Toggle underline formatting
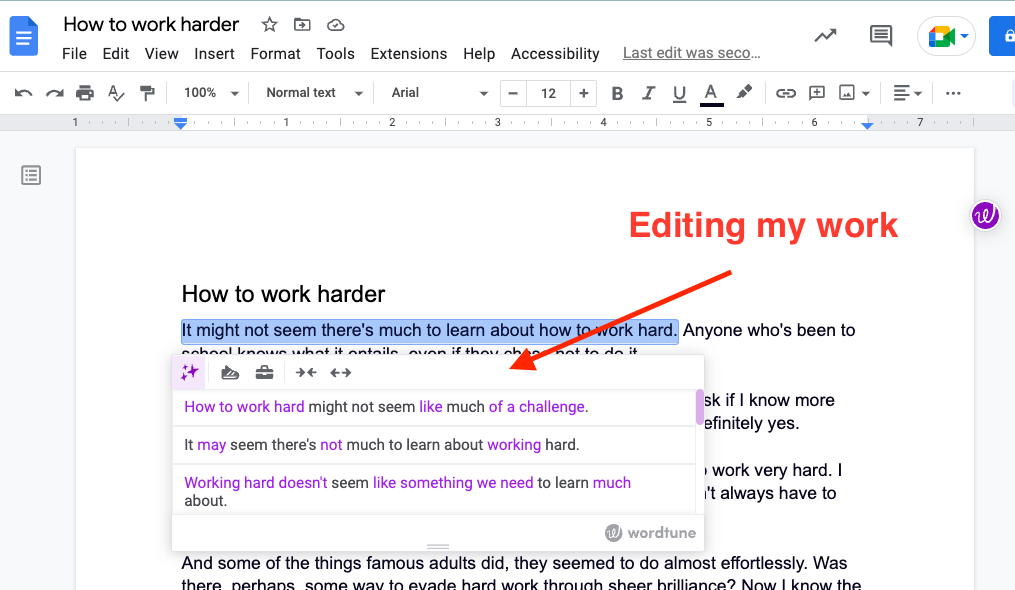The image size is (1015, 590). [679, 92]
